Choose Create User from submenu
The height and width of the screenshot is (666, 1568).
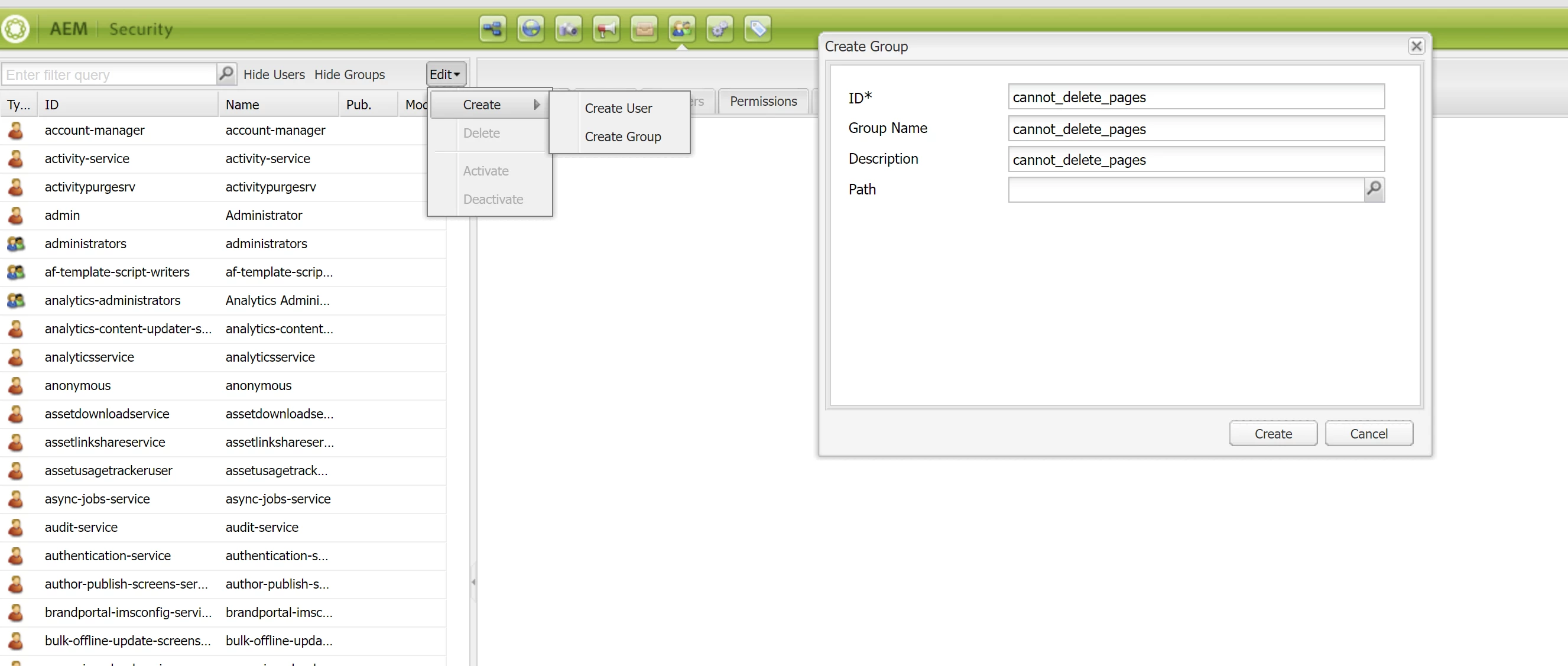pyautogui.click(x=618, y=108)
